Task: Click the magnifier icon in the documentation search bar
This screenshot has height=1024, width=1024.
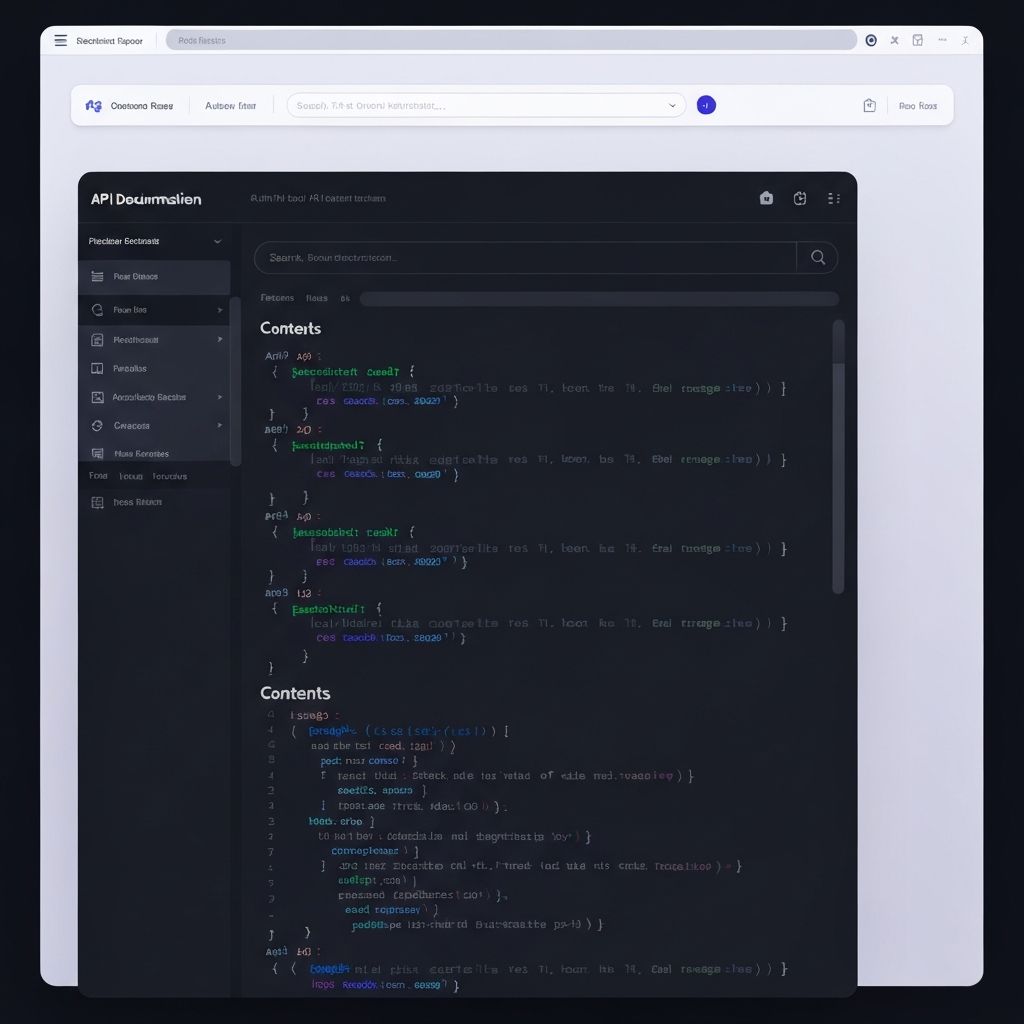Action: point(818,257)
